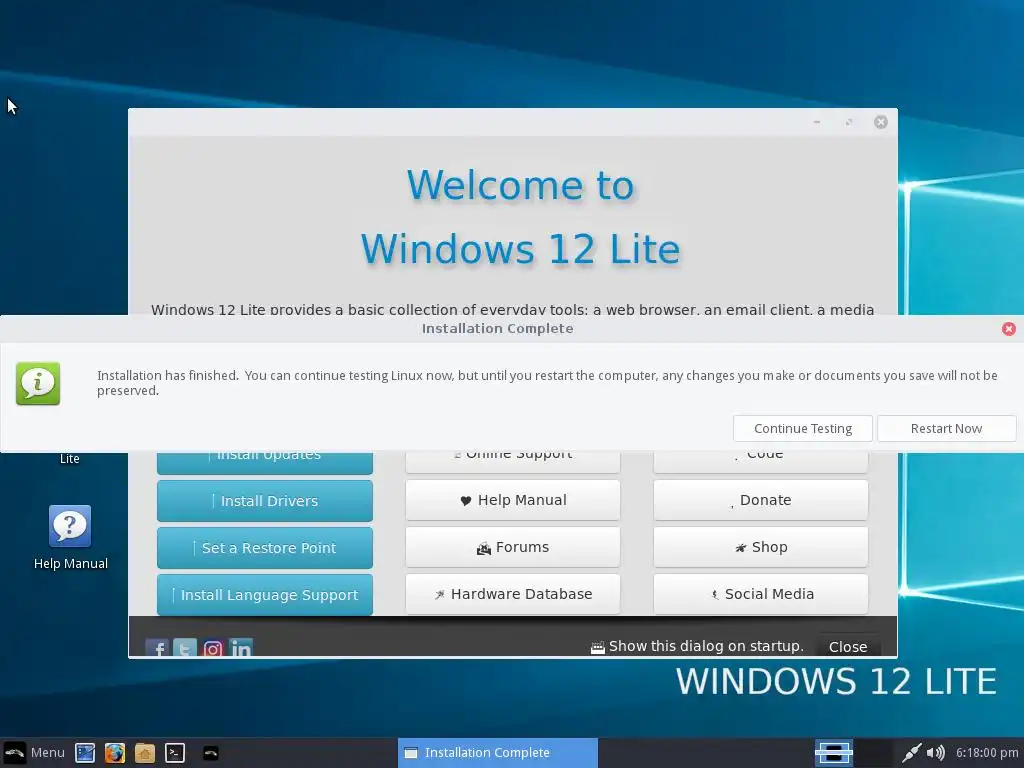
Task: Click Close in the welcome window footer
Action: (x=848, y=647)
